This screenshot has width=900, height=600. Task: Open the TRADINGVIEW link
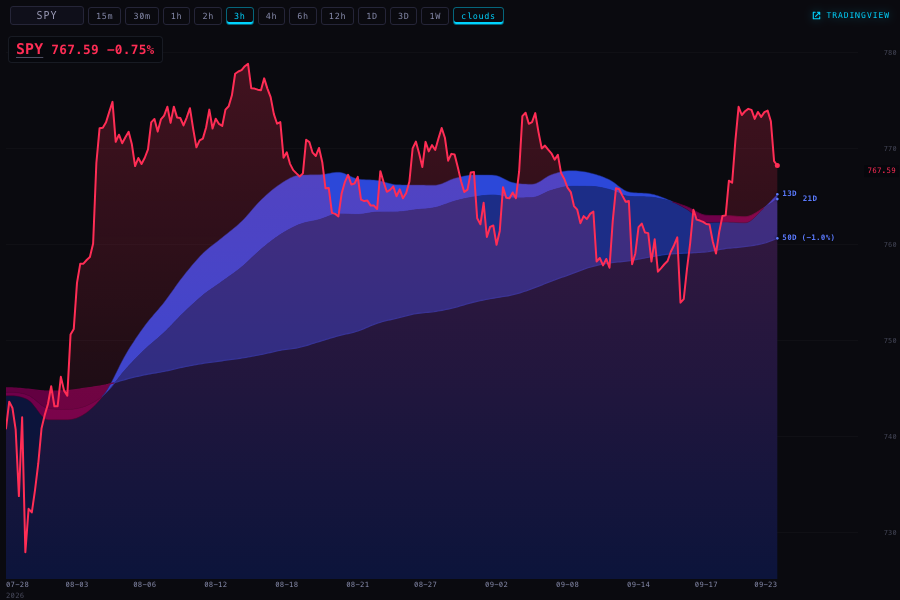[851, 16]
